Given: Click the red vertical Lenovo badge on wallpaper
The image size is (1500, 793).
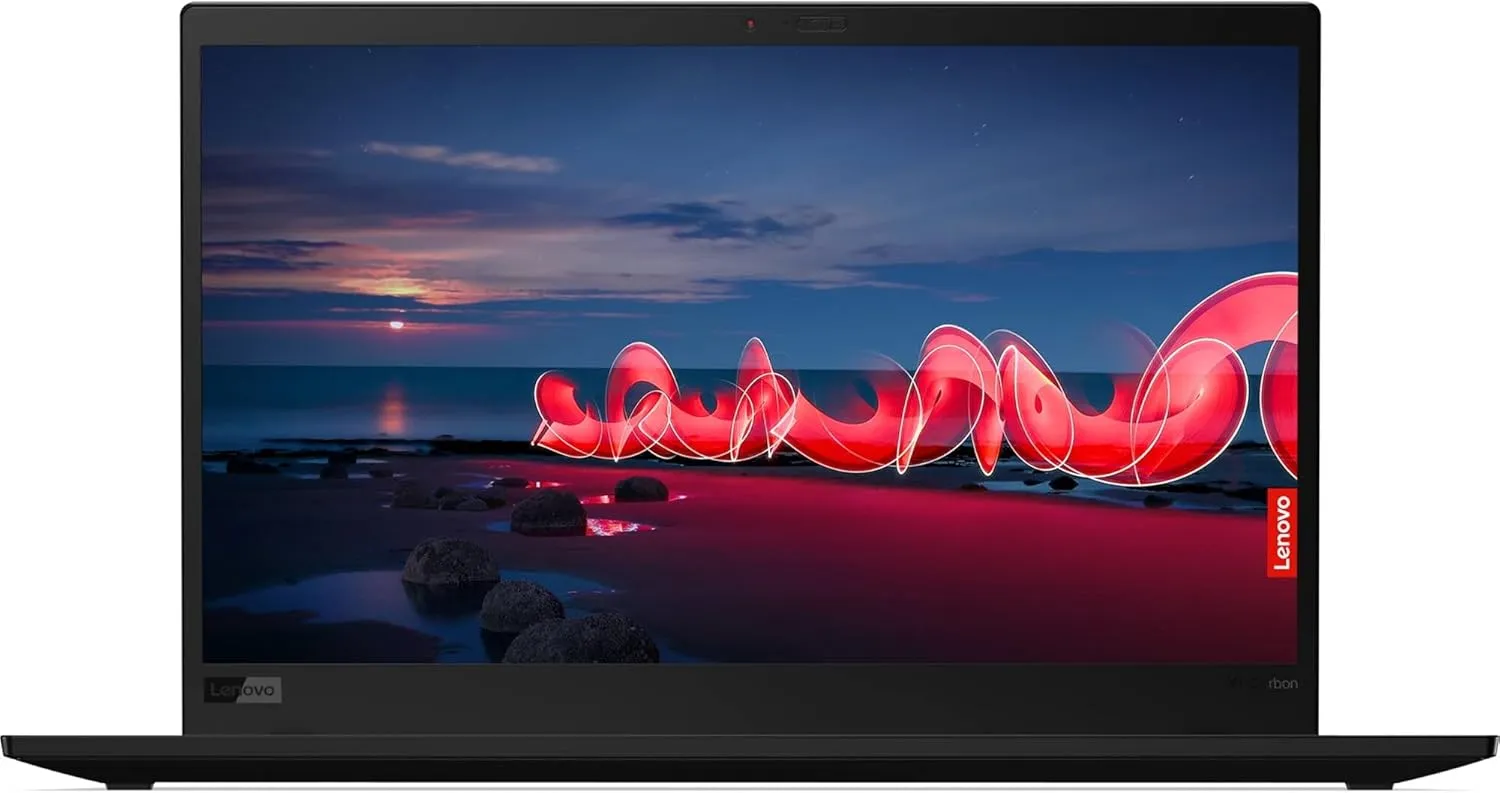Looking at the screenshot, I should click(1282, 532).
